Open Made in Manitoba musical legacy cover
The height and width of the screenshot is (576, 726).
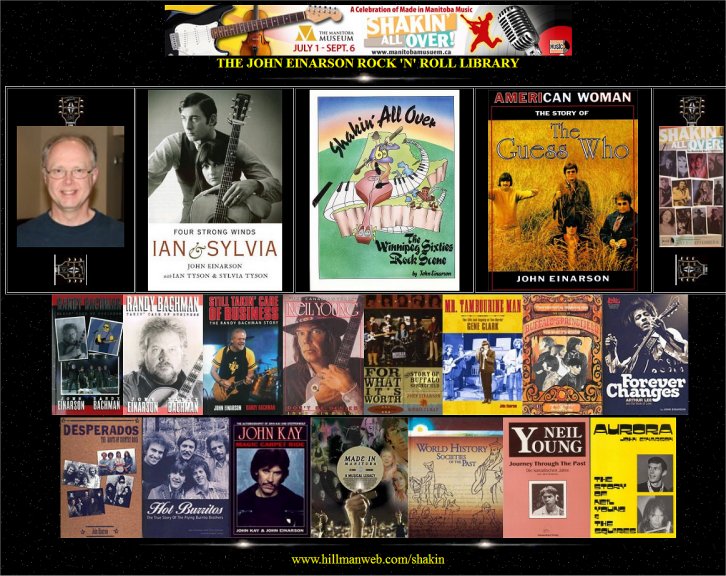point(359,477)
